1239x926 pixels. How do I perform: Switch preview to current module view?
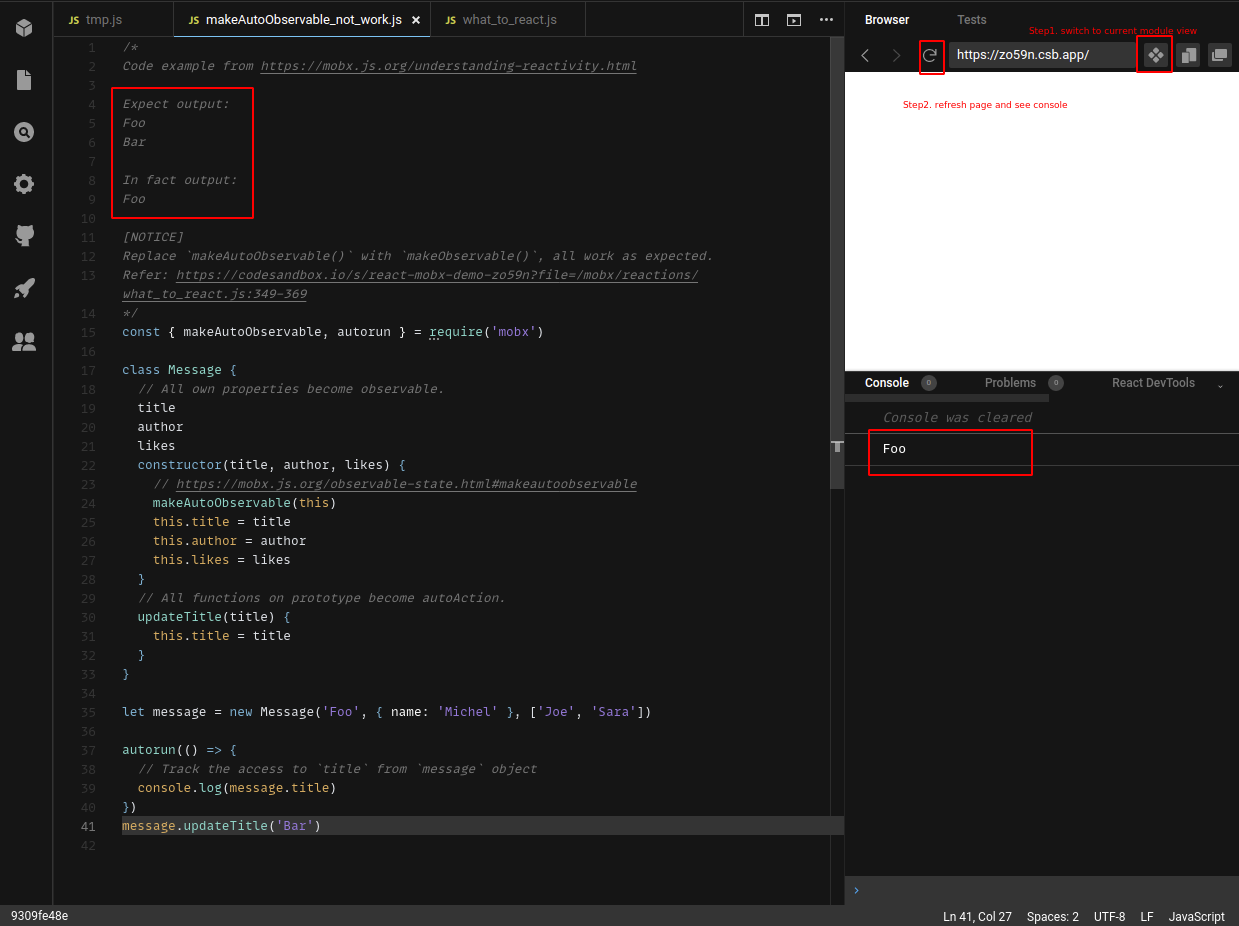1154,54
